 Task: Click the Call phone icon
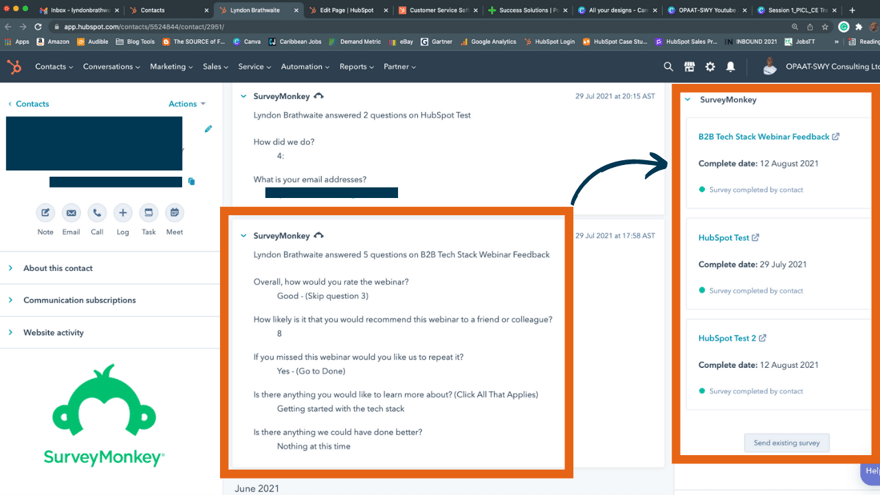point(97,213)
